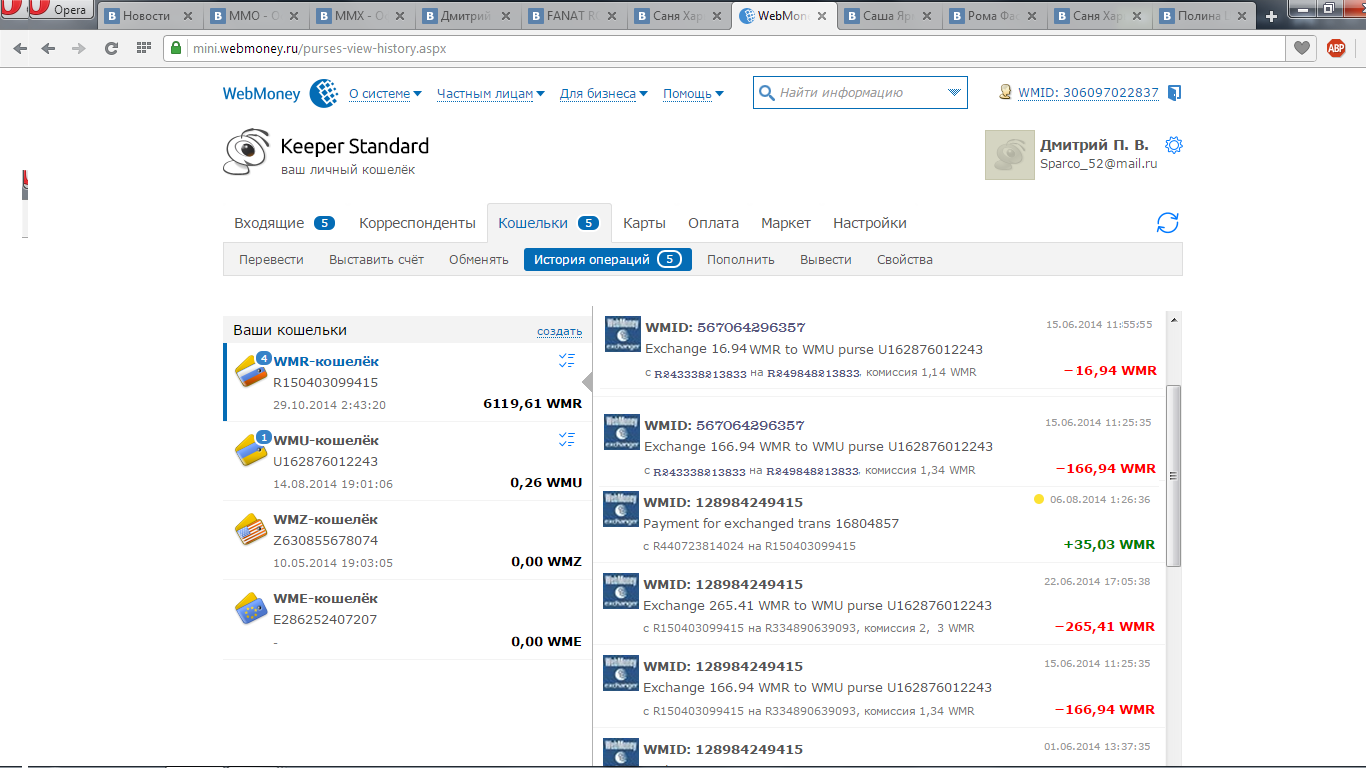Switch to the Оплата tab

tap(714, 223)
